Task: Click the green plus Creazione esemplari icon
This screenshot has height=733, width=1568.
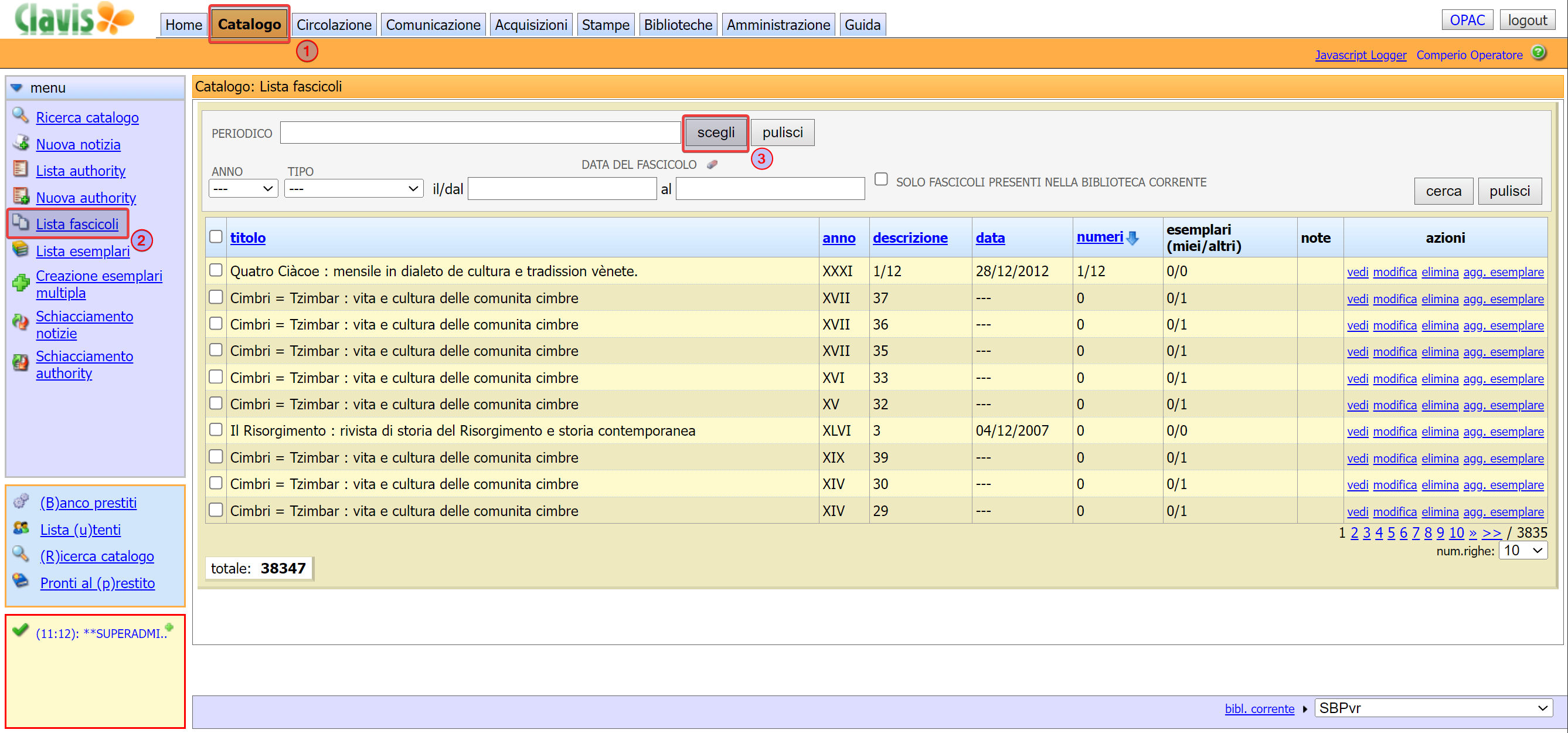Action: coord(21,283)
